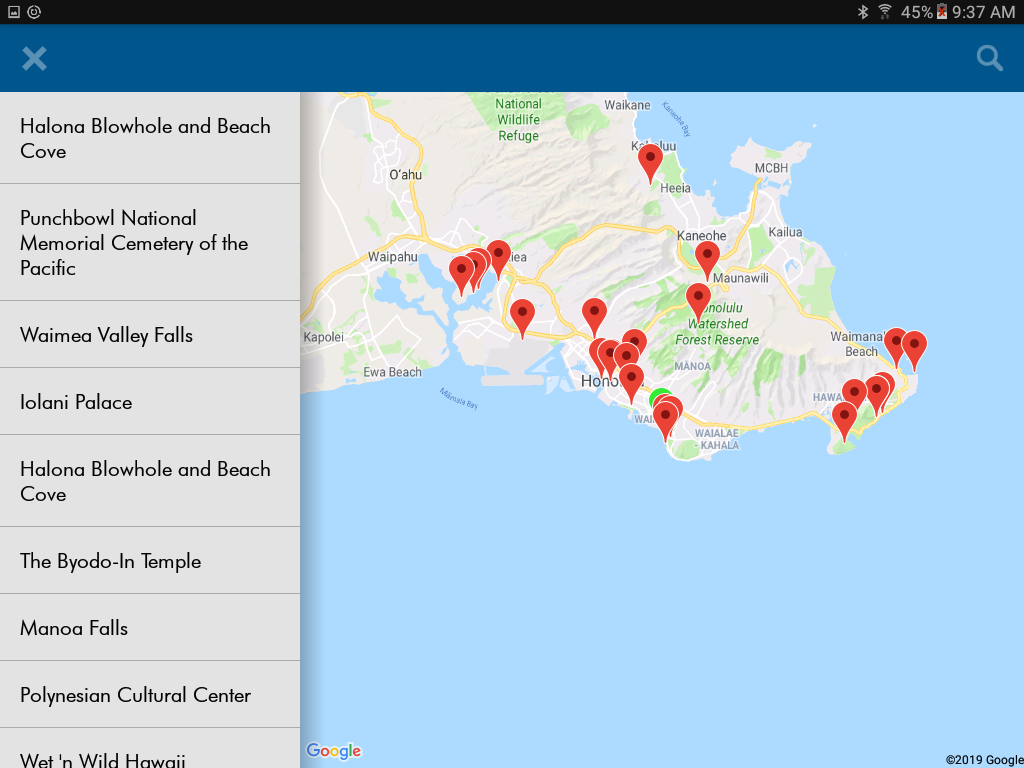Select the Halona Blowhole entry above Punchbowl
Image resolution: width=1024 pixels, height=768 pixels.
[x=150, y=138]
